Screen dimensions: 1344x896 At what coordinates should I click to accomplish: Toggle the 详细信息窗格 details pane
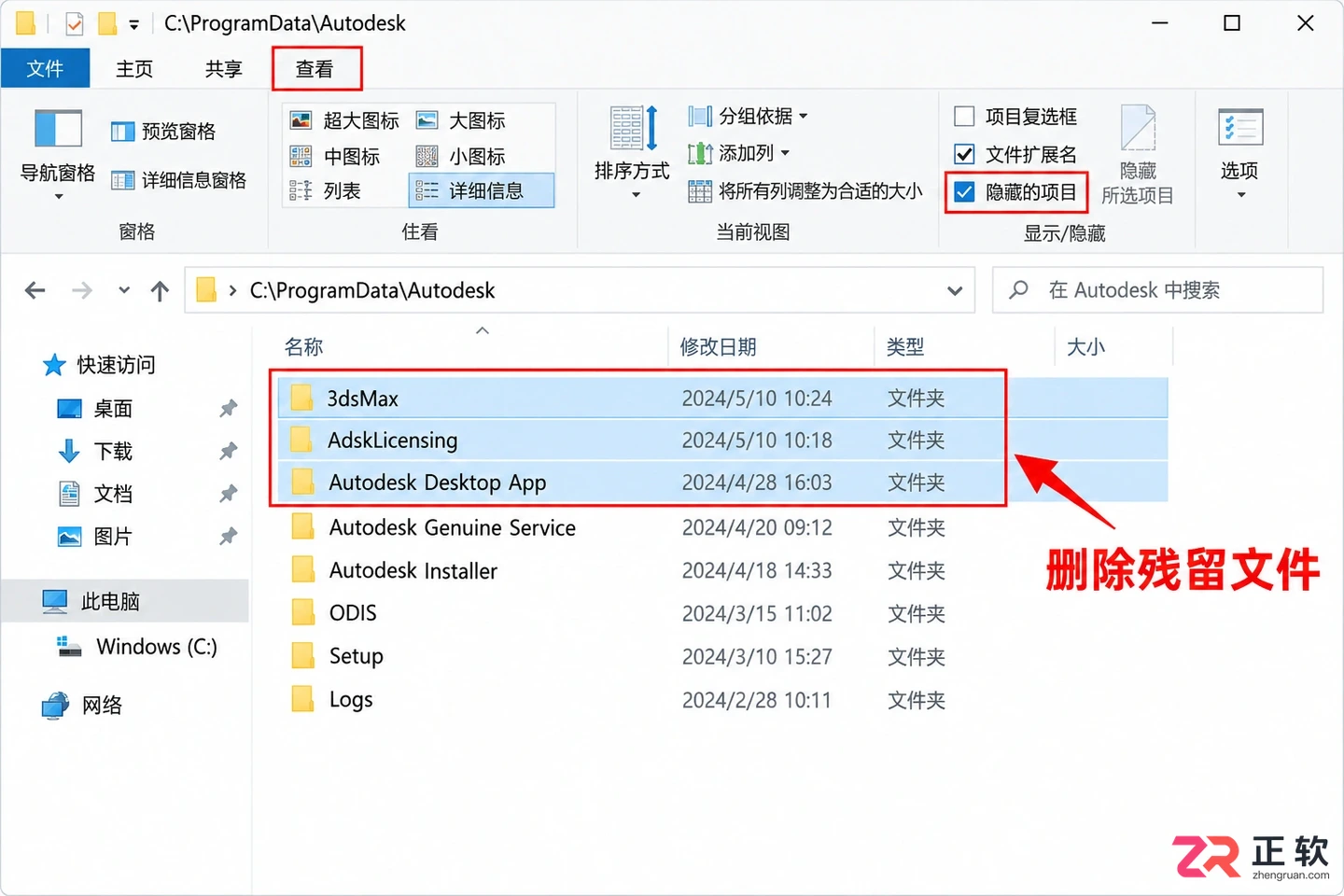click(179, 180)
